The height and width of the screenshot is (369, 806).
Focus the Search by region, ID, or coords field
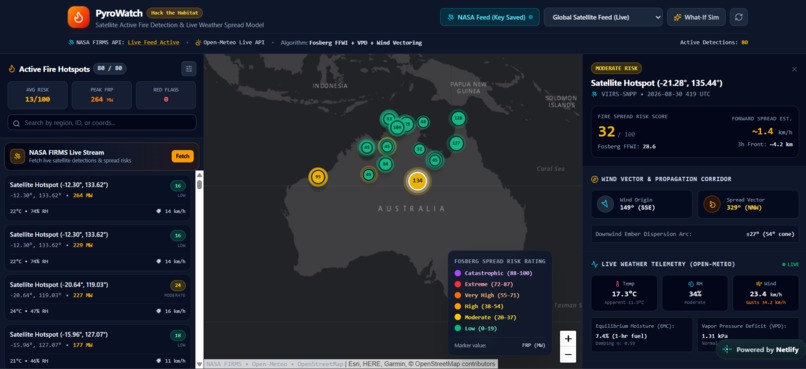click(102, 123)
